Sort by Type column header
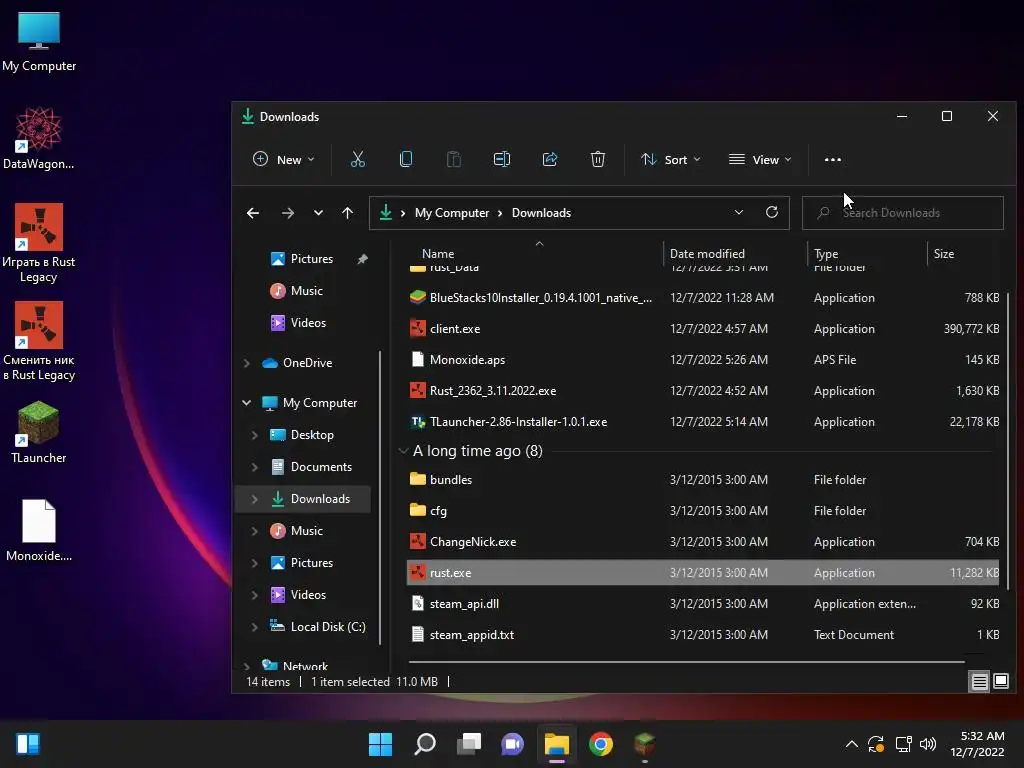Viewport: 1024px width, 768px height. click(867, 254)
